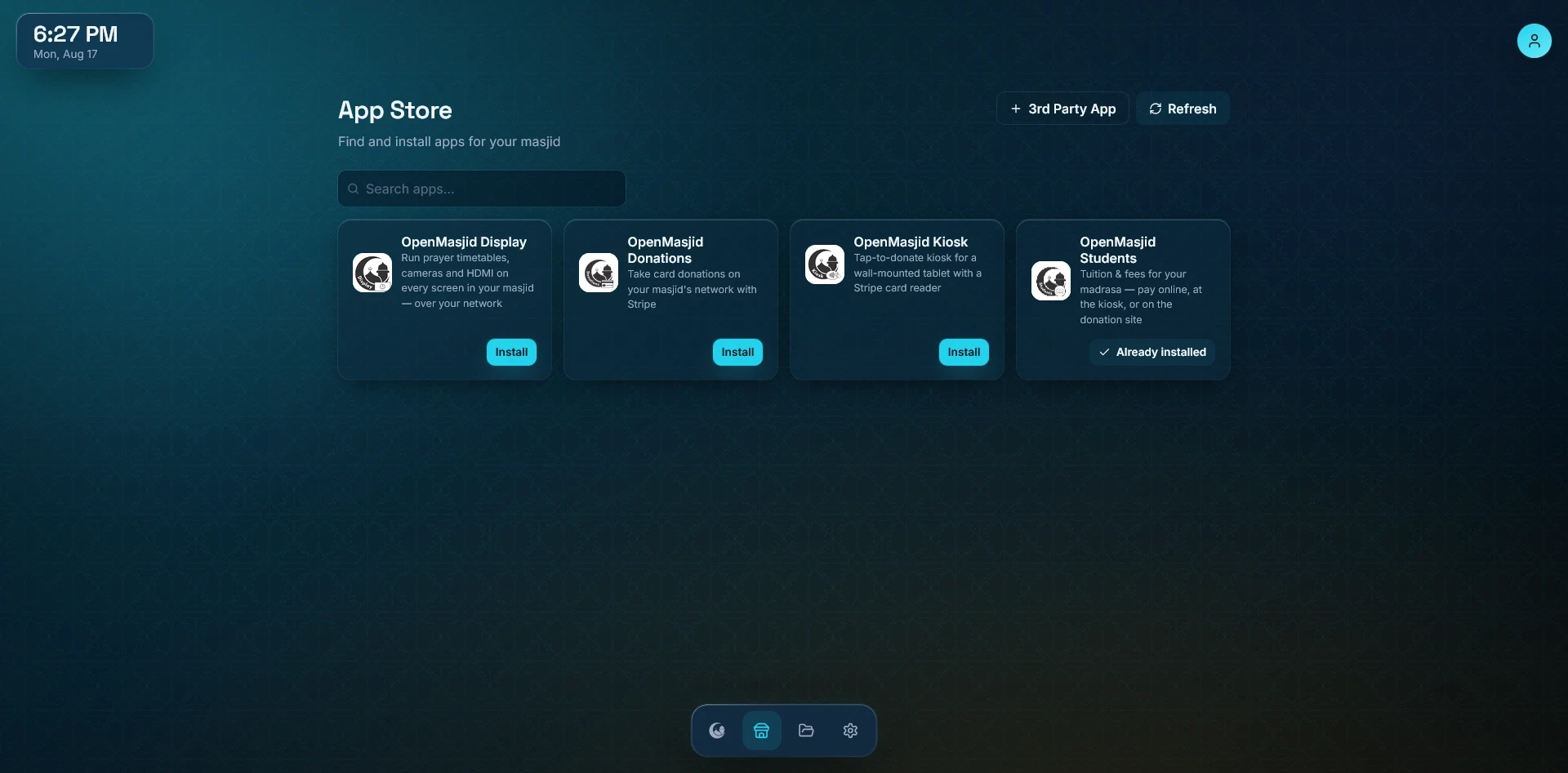Click the 'Take card donations' description text
The image size is (1568, 773).
point(692,289)
